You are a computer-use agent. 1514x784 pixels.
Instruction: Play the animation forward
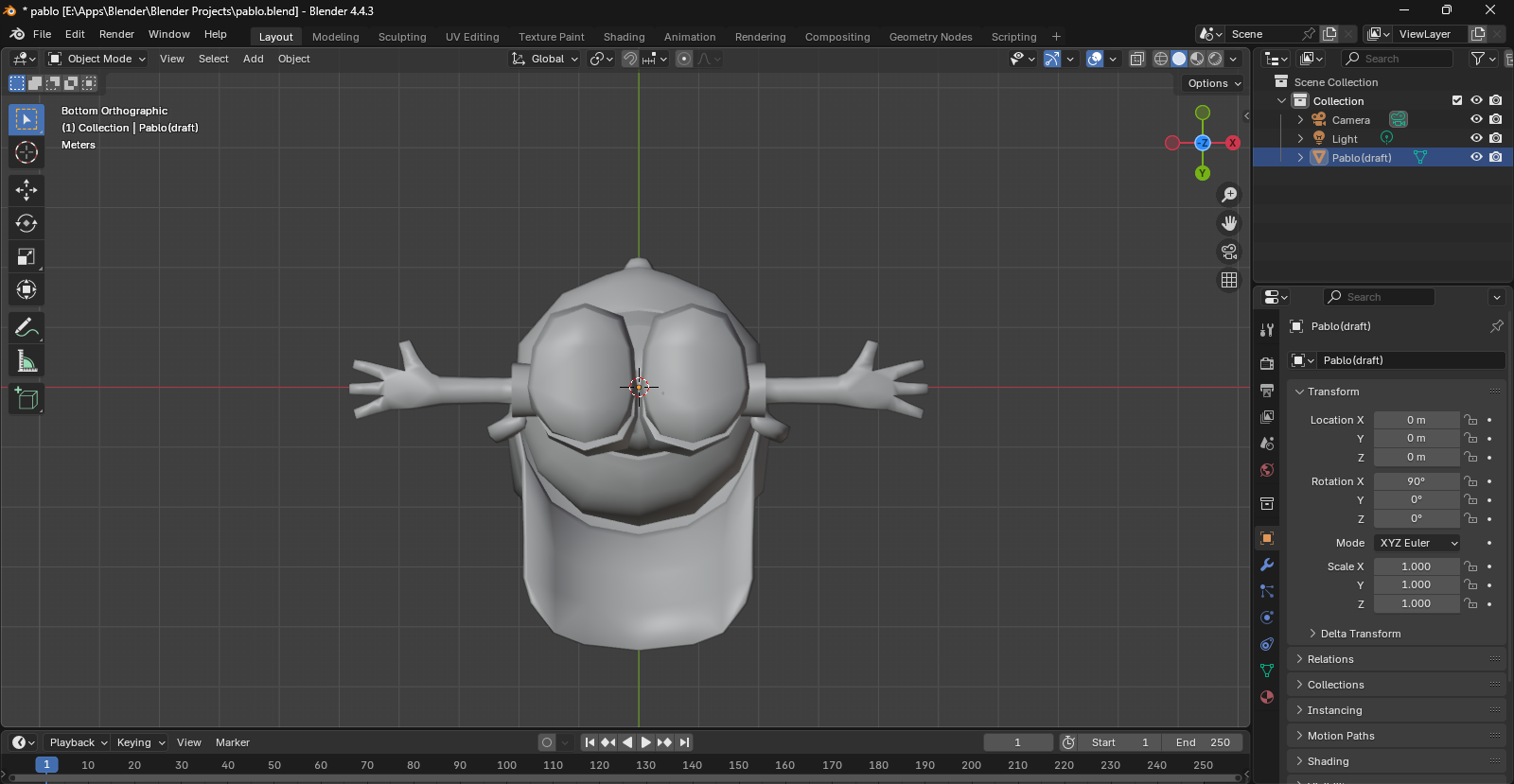point(646,742)
